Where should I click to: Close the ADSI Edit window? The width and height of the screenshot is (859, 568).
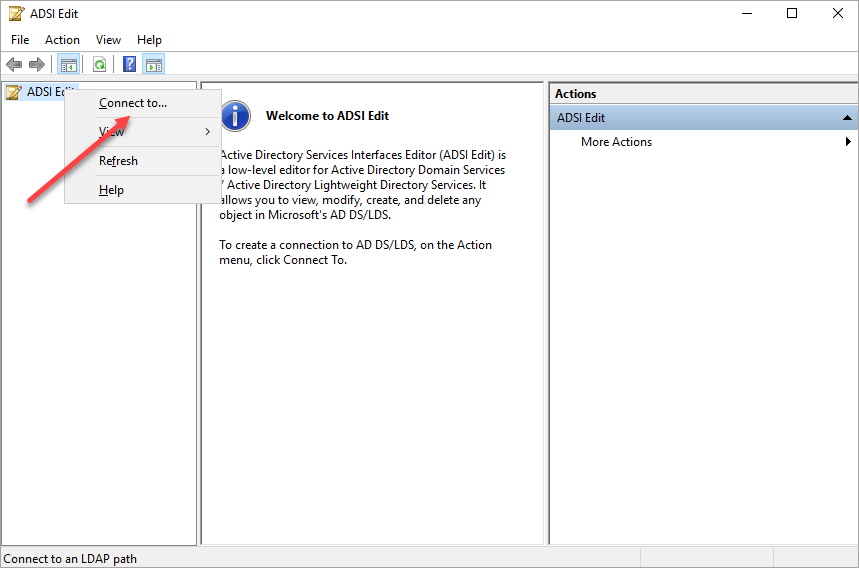pos(837,13)
